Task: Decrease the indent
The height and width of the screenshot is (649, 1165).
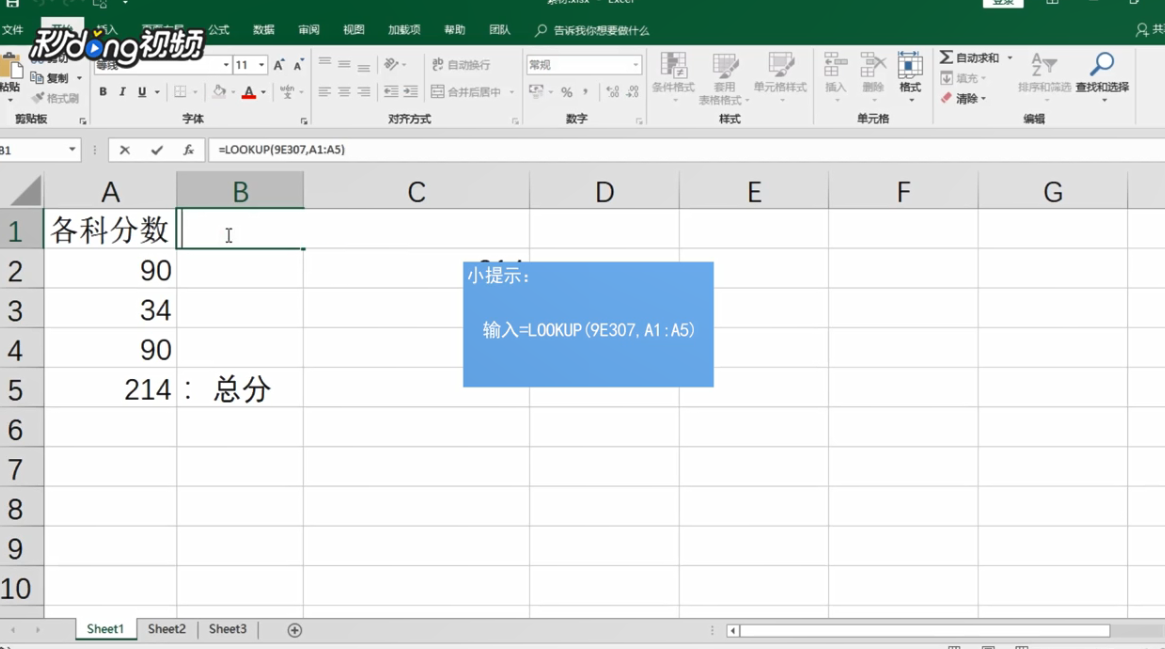Action: 391,92
